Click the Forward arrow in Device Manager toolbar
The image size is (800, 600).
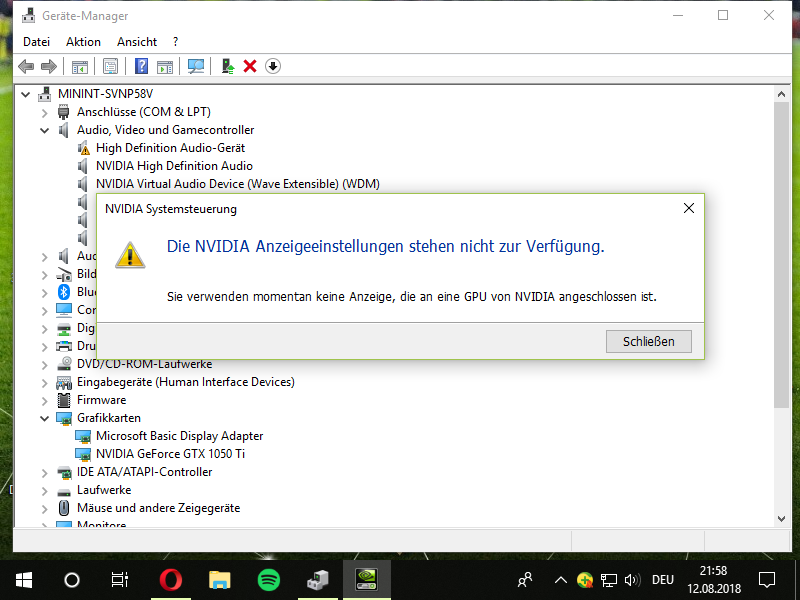[48, 66]
